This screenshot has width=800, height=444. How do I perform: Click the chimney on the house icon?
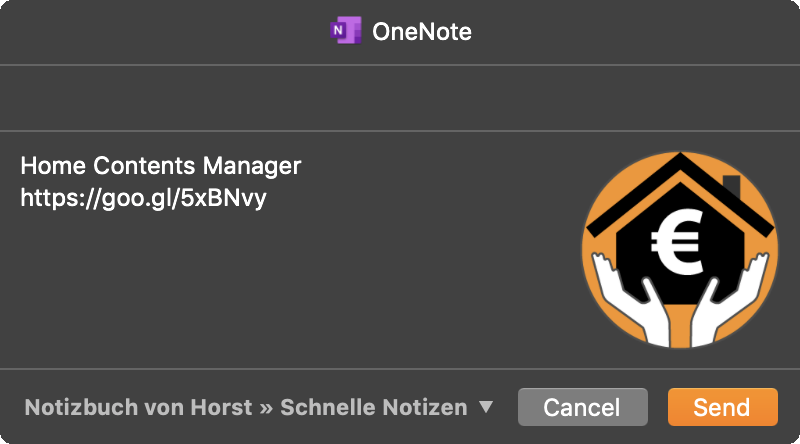coord(732,186)
